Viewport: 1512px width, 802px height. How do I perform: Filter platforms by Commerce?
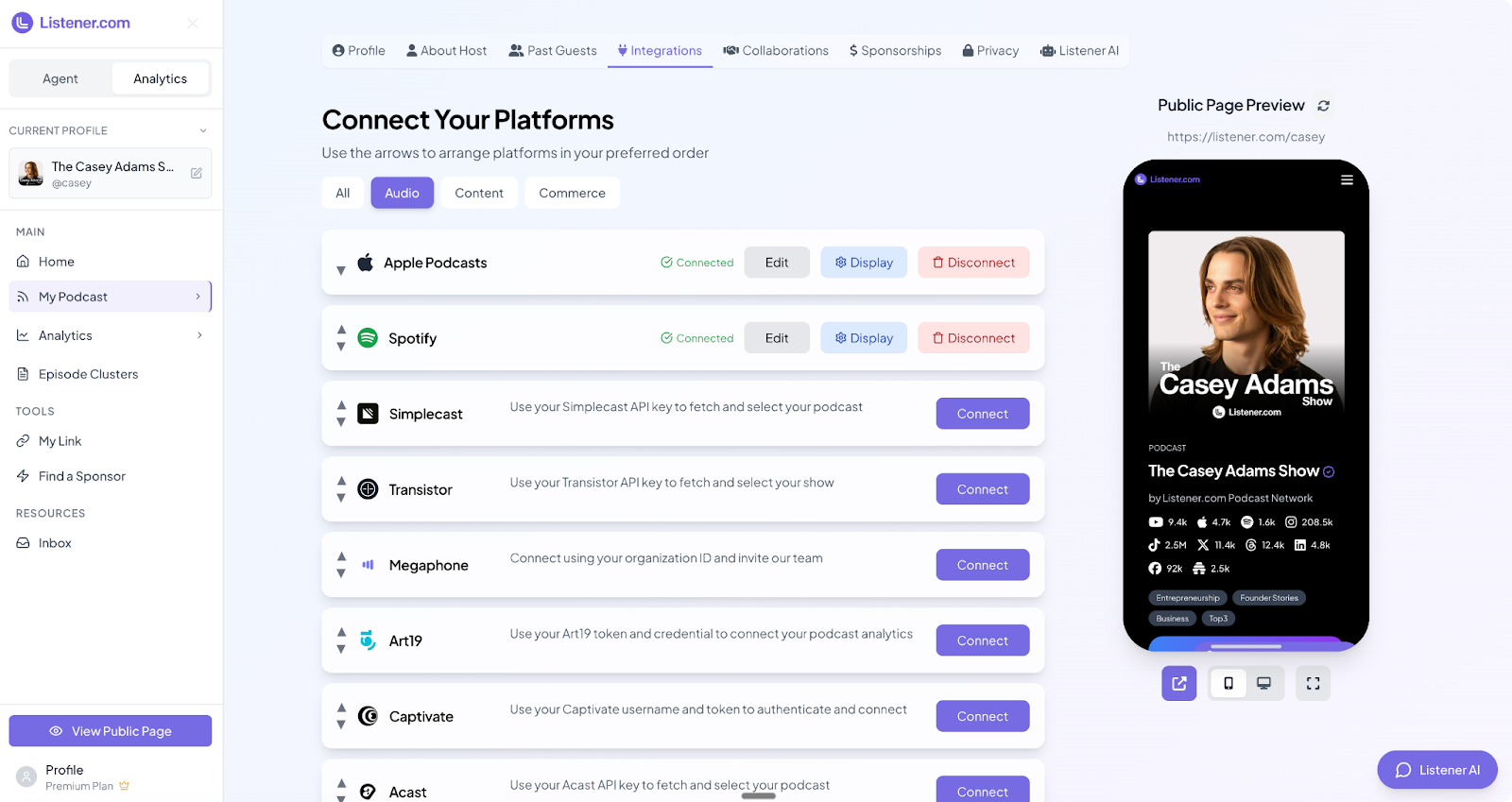click(572, 193)
